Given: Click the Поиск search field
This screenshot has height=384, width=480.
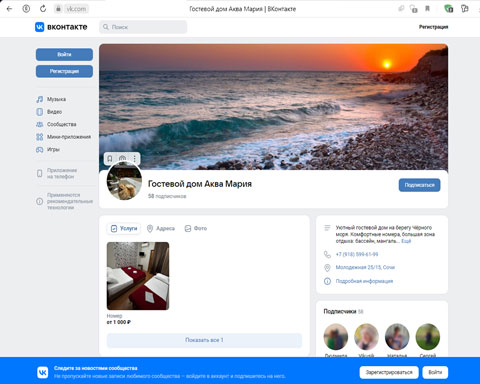Looking at the screenshot, I should pos(143,27).
